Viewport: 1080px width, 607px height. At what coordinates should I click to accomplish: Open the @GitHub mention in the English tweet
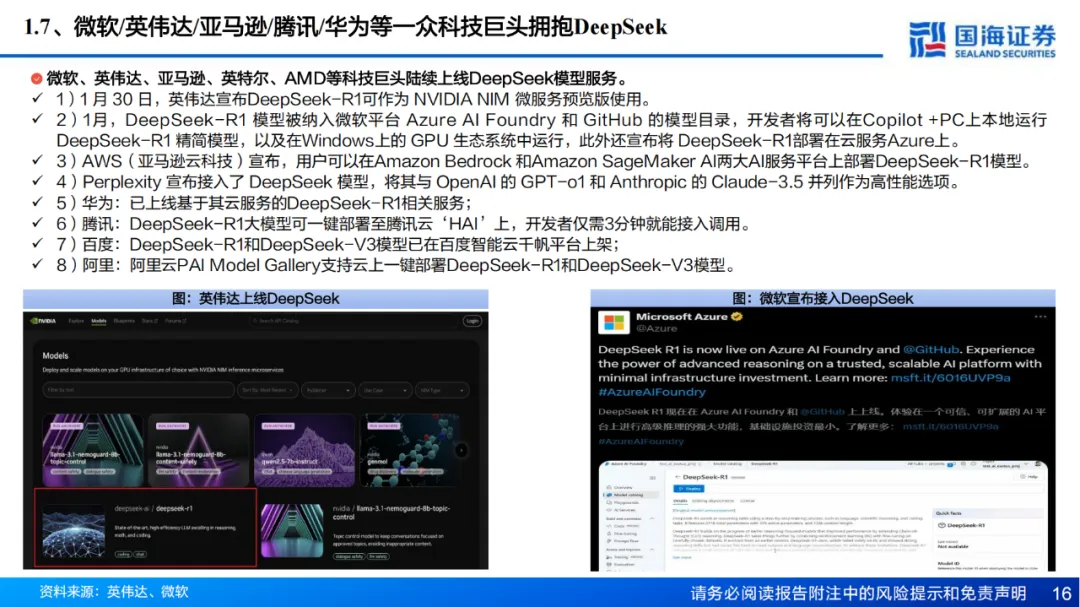(931, 349)
